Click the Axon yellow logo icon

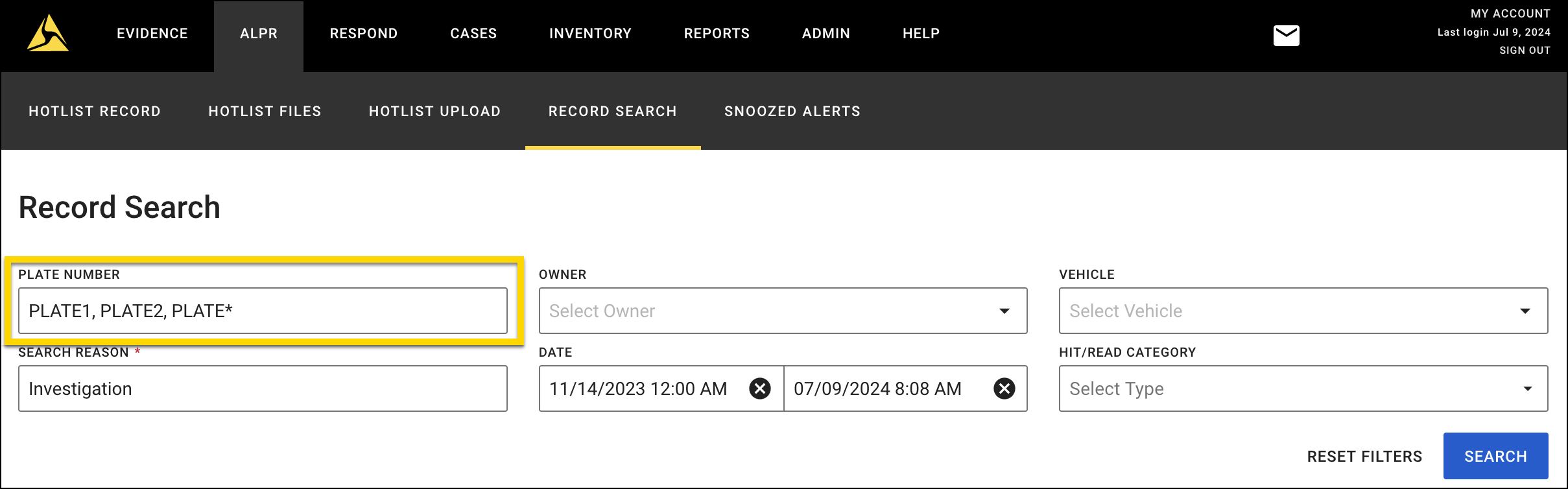point(47,34)
